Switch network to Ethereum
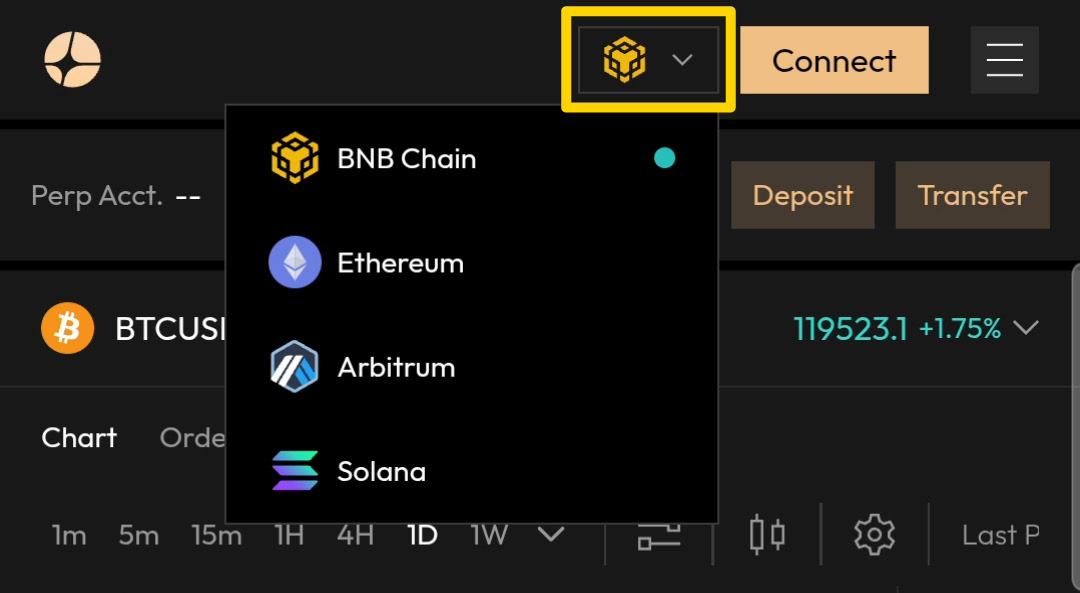Viewport: 1080px width, 593px height. pyautogui.click(x=400, y=263)
